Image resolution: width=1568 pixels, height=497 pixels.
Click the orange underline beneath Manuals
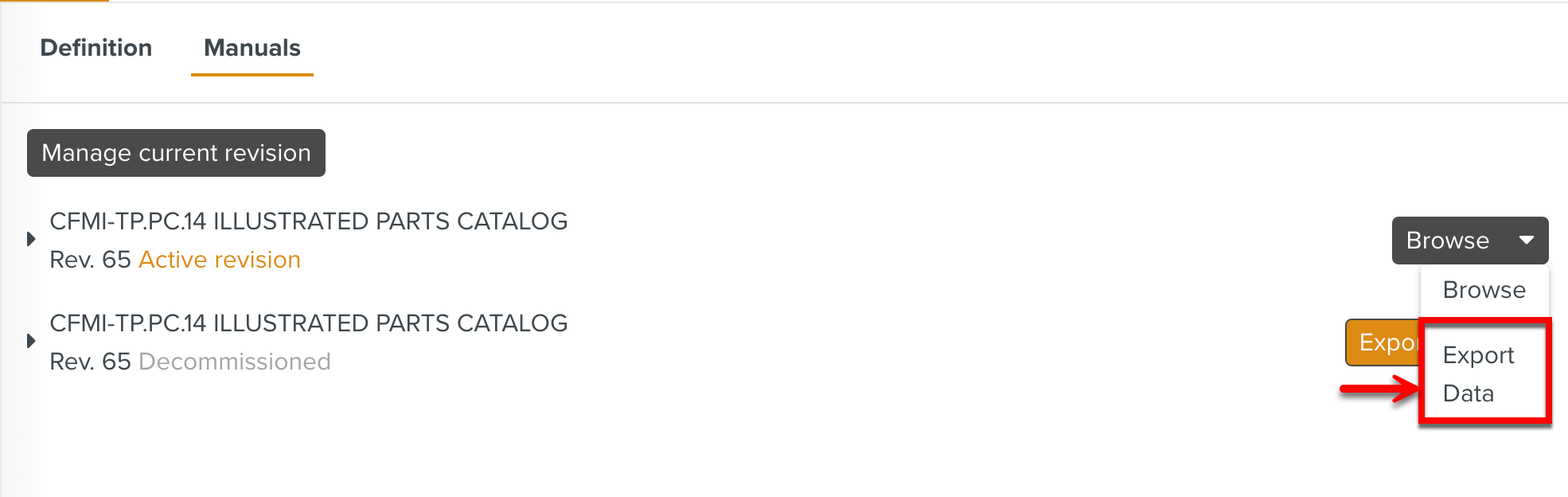[251, 76]
